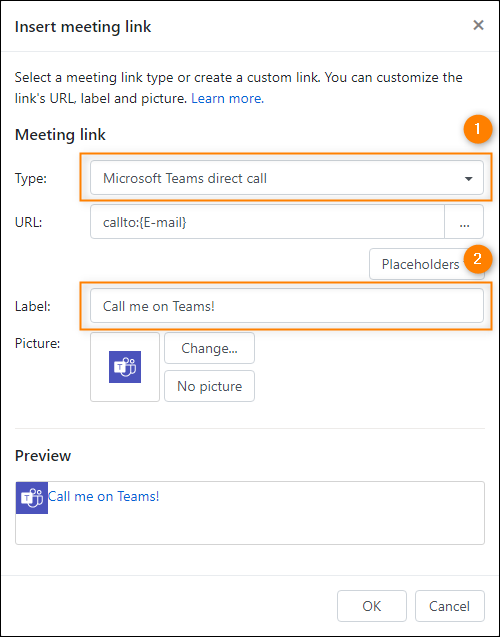Click the Insert meeting link title
This screenshot has height=637, width=500.
[83, 27]
